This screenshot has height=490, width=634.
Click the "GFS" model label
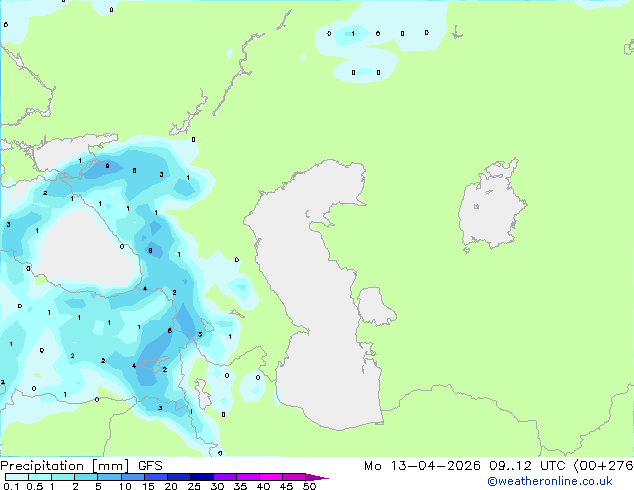(150, 466)
